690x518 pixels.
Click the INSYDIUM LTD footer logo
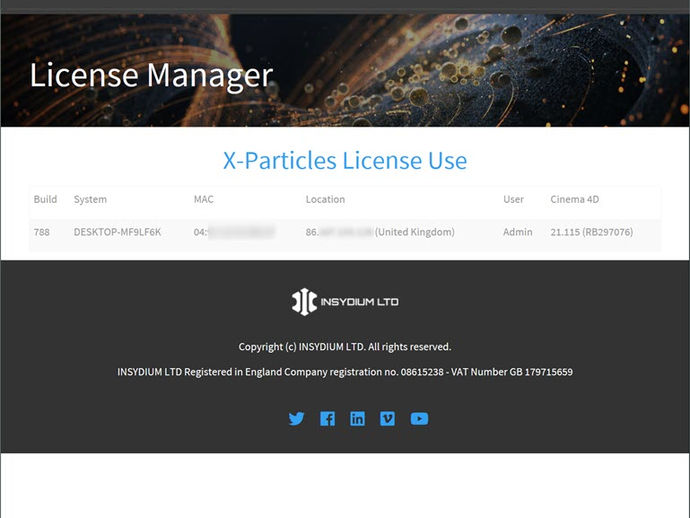(x=345, y=302)
